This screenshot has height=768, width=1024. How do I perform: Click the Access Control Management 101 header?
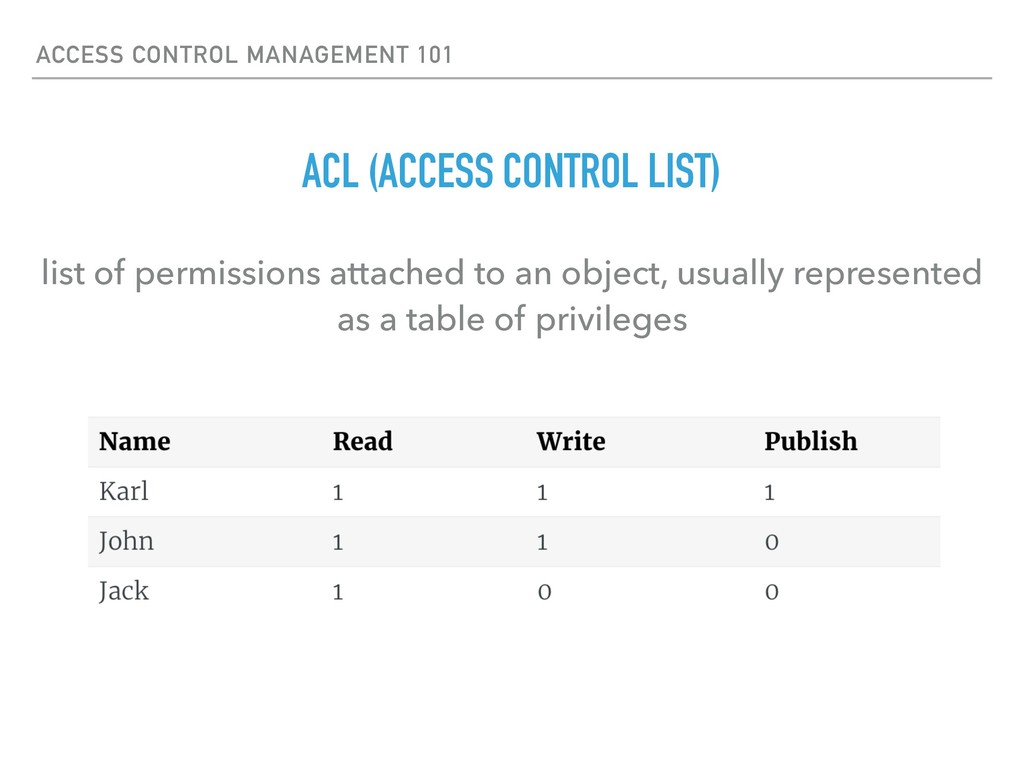coord(244,55)
